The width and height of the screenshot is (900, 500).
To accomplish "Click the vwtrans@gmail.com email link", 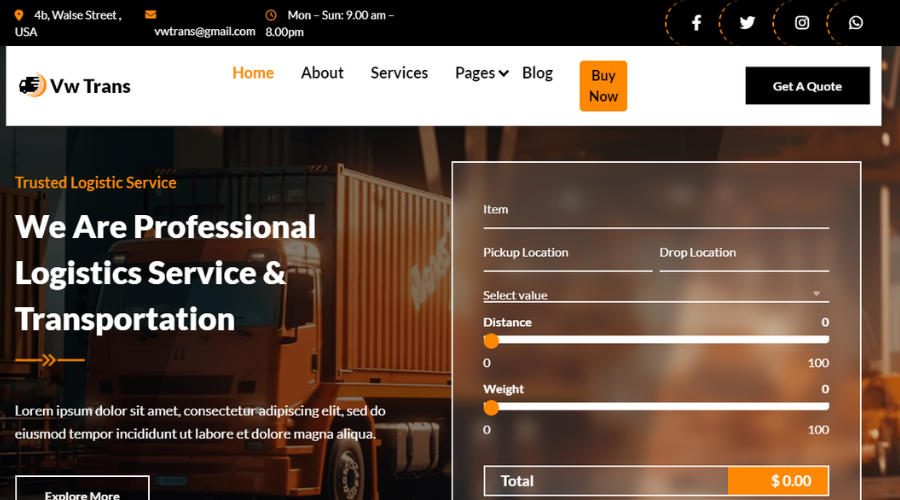I will pyautogui.click(x=204, y=32).
